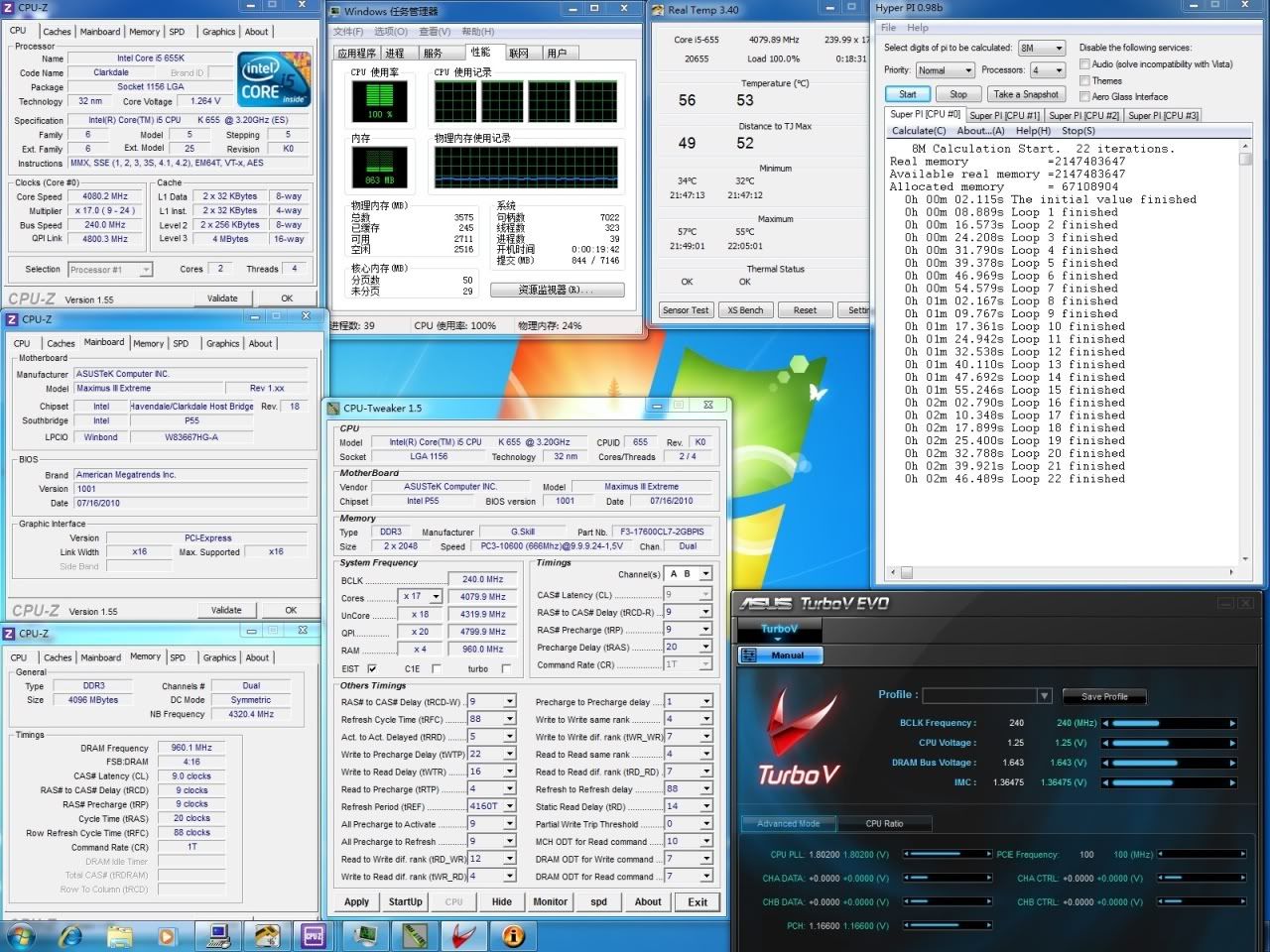
Task: Click the Take a Snapshot button
Action: click(1025, 94)
